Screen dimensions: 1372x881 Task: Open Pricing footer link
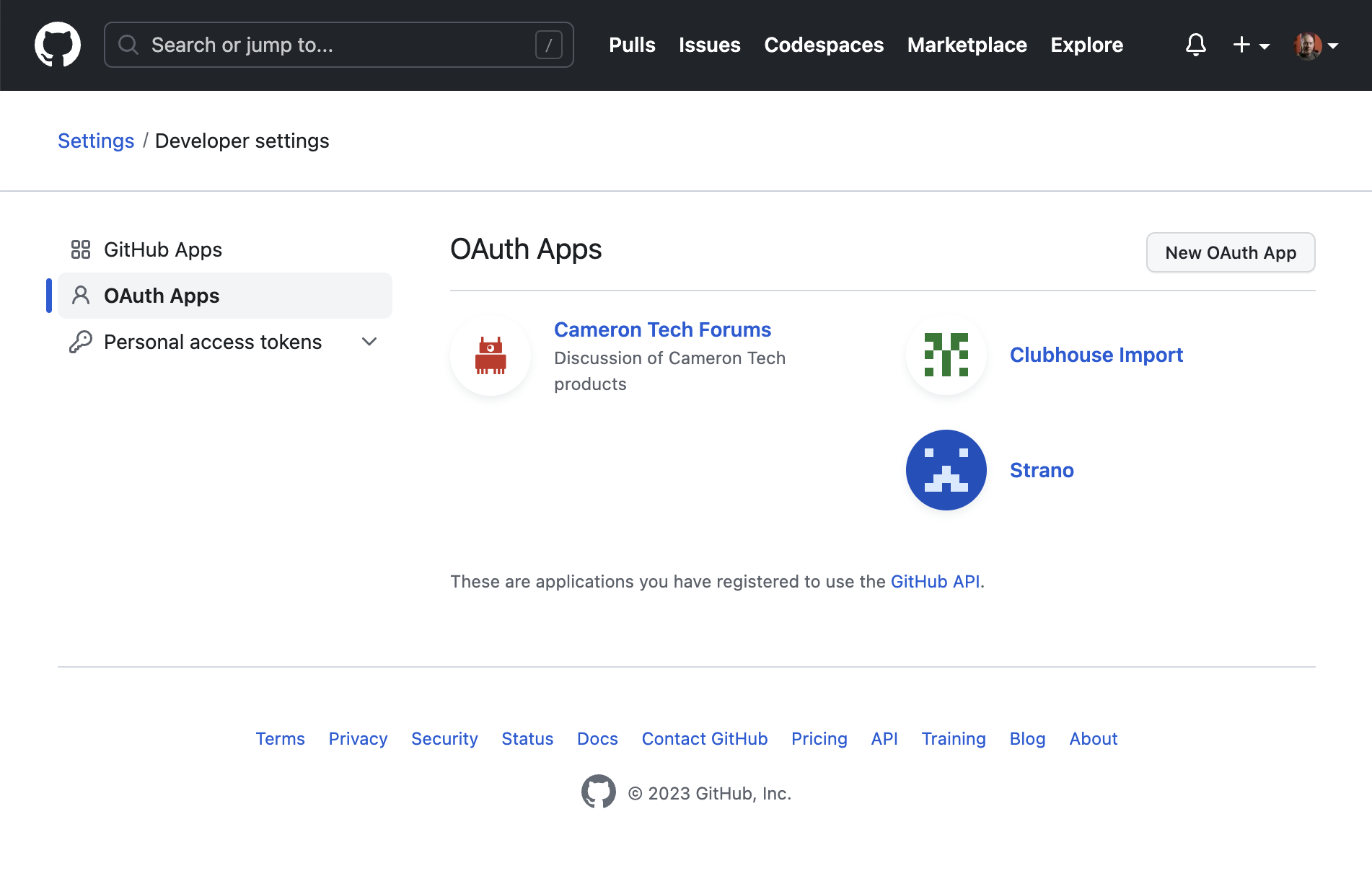pyautogui.click(x=819, y=738)
